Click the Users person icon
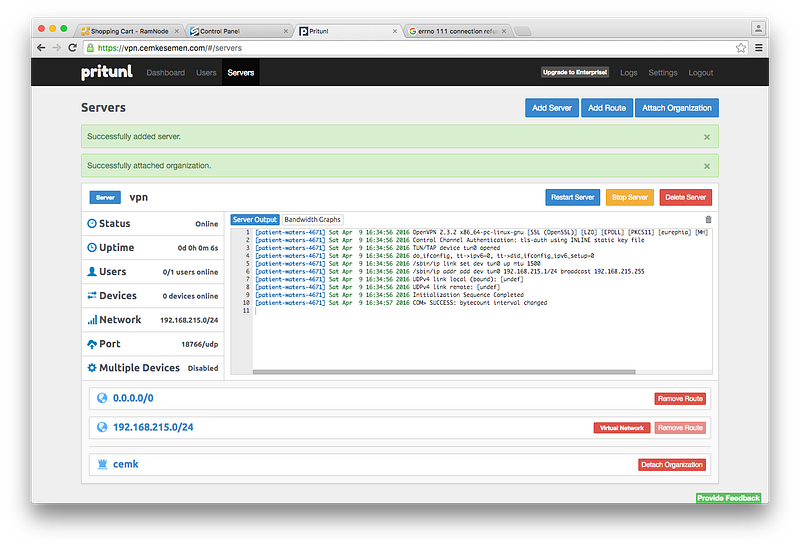This screenshot has height=548, width=800. click(x=92, y=271)
